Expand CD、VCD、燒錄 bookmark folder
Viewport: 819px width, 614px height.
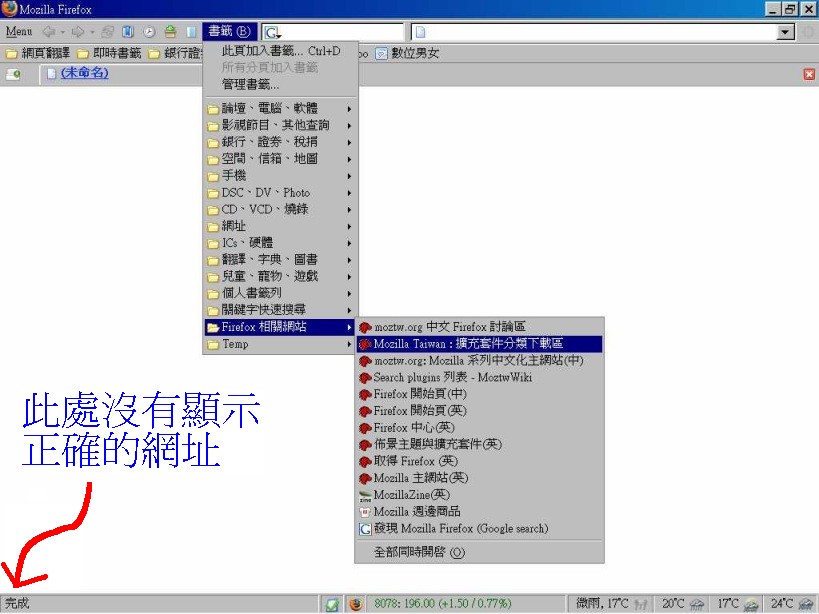coord(280,209)
